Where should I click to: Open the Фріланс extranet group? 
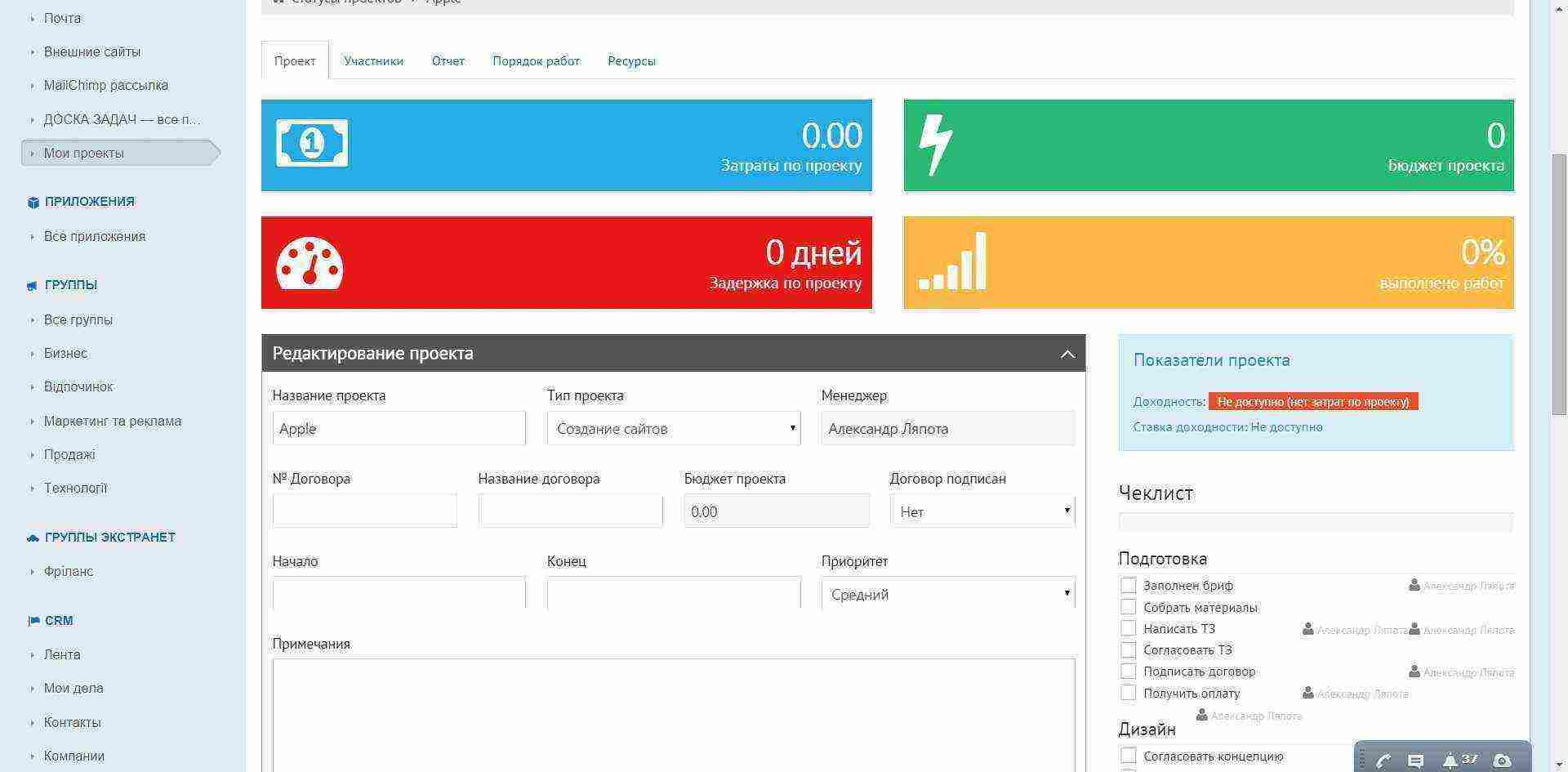click(69, 571)
